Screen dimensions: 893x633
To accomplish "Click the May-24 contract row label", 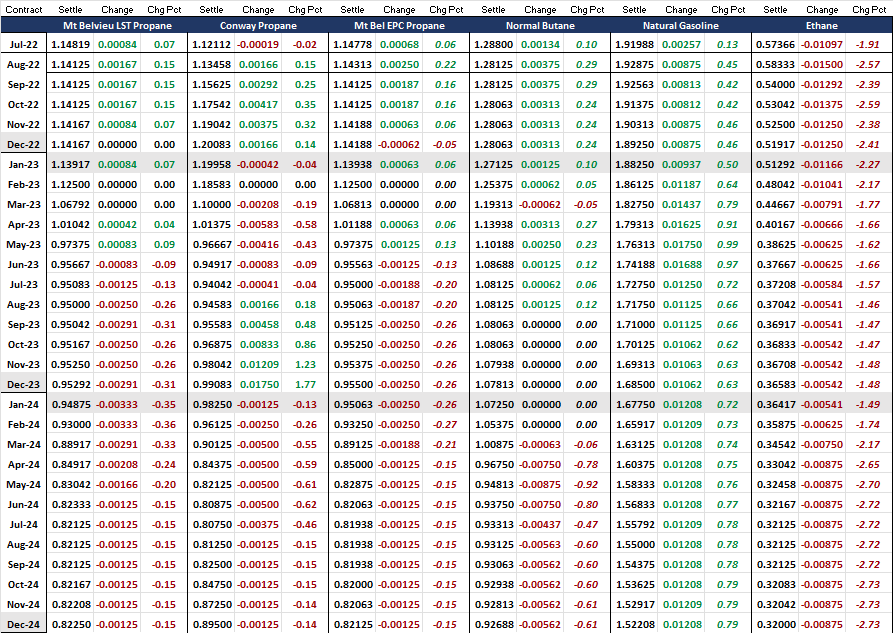I will tap(23, 485).
